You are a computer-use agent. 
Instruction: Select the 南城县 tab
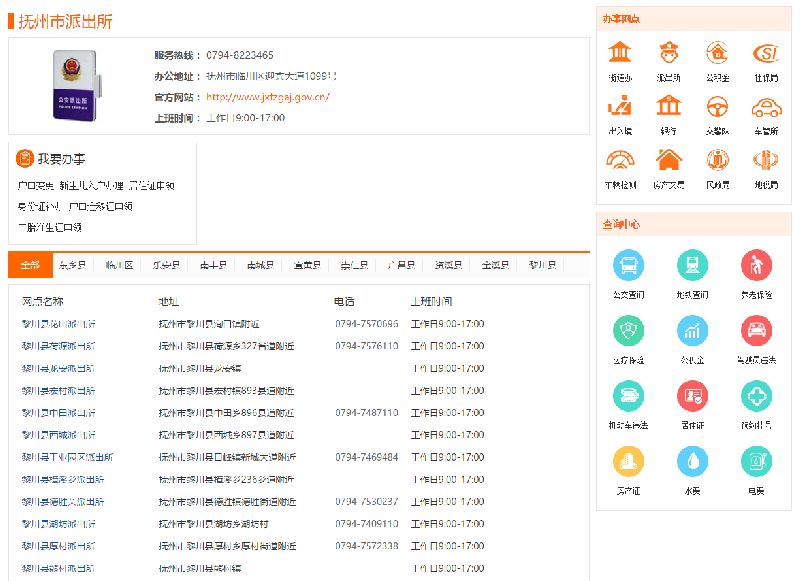point(260,266)
